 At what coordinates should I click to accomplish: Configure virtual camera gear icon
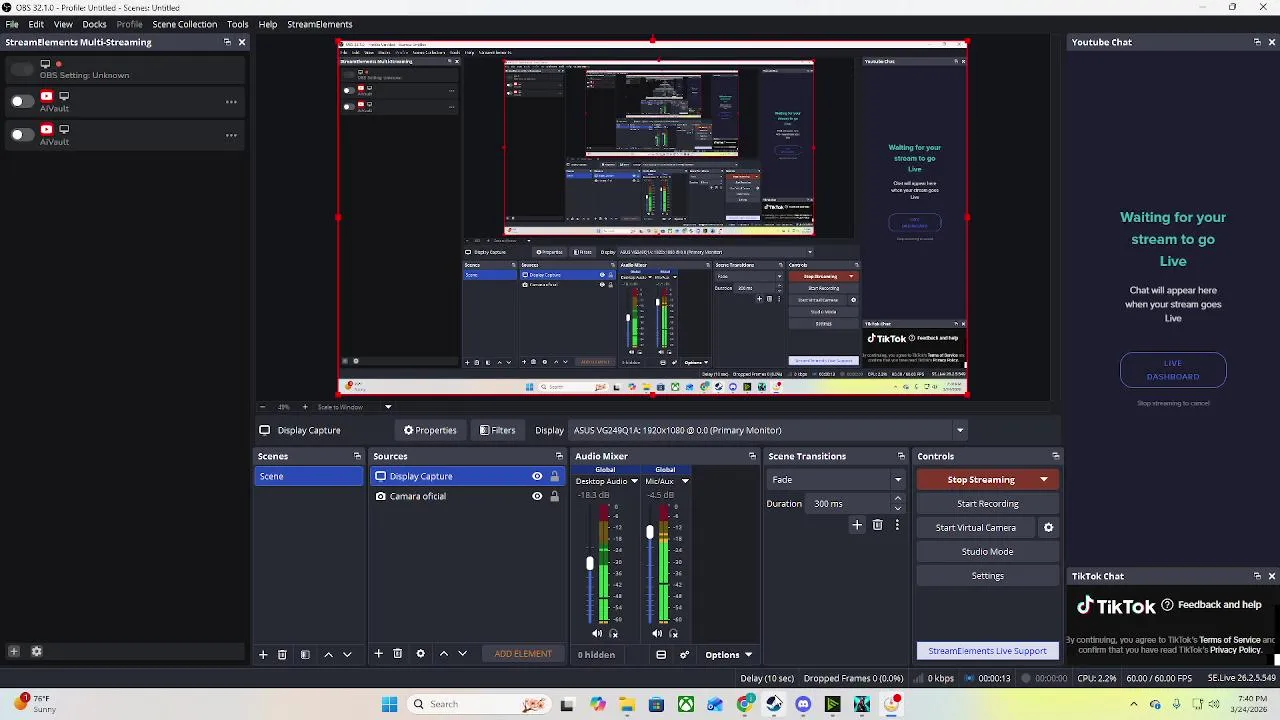pyautogui.click(x=1048, y=528)
